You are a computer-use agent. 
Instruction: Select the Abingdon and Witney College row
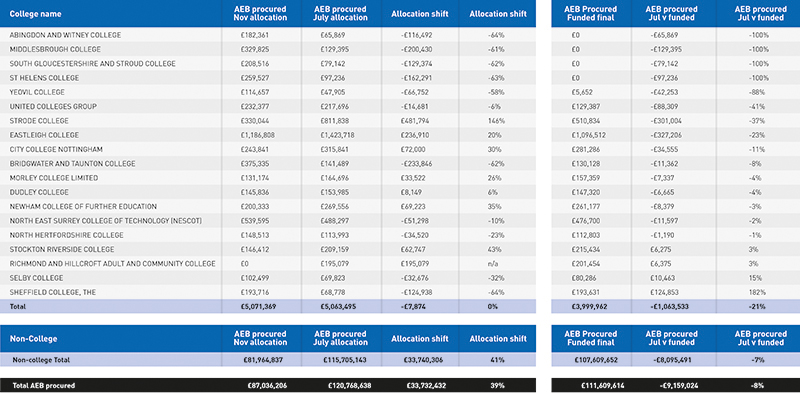pos(268,35)
